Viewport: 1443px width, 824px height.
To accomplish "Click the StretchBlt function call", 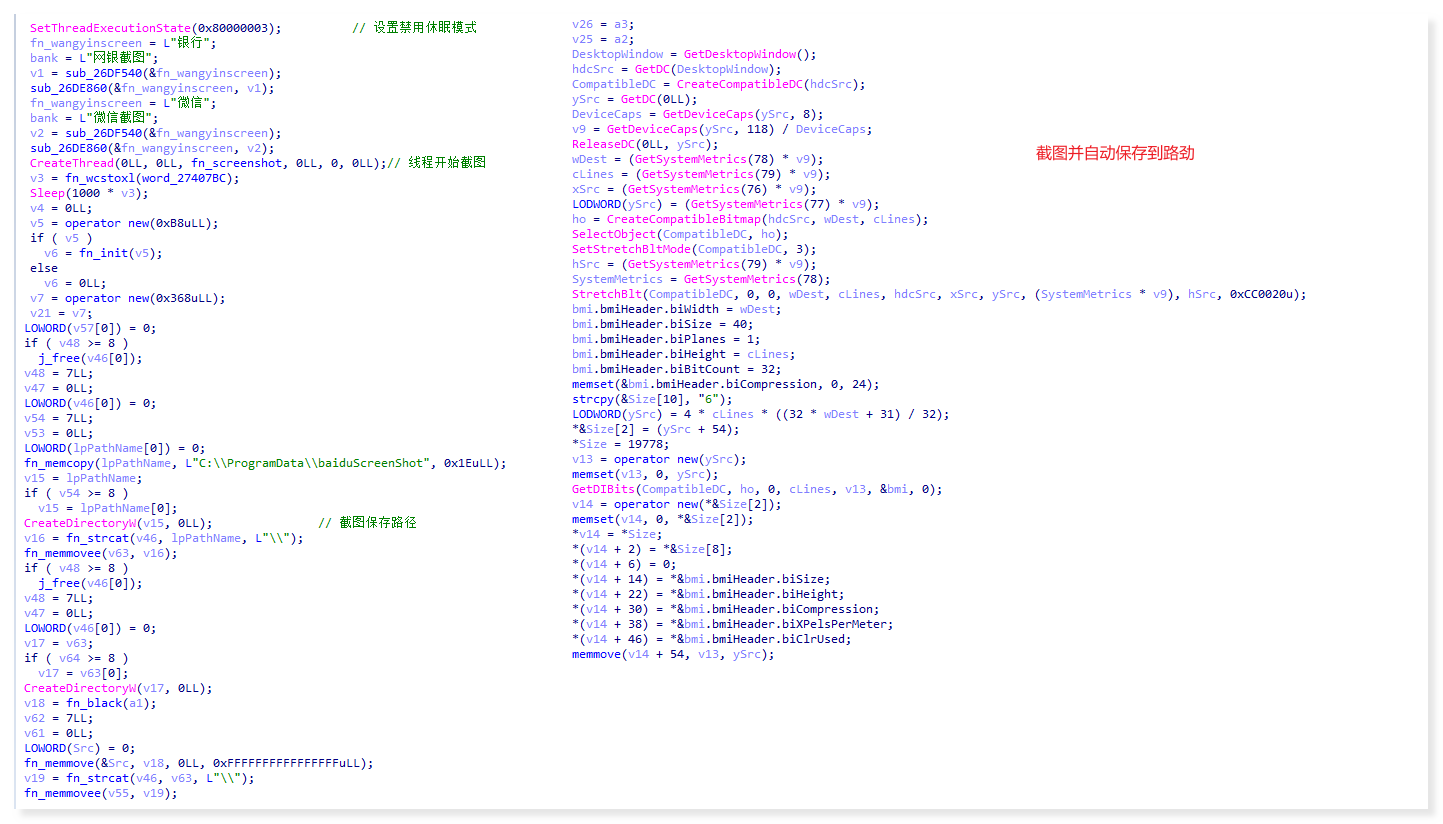I will click(x=607, y=294).
